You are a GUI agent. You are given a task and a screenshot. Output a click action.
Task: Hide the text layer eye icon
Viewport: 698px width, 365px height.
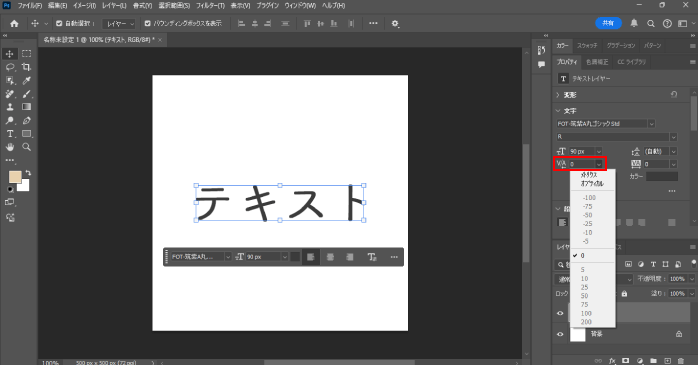click(x=560, y=313)
